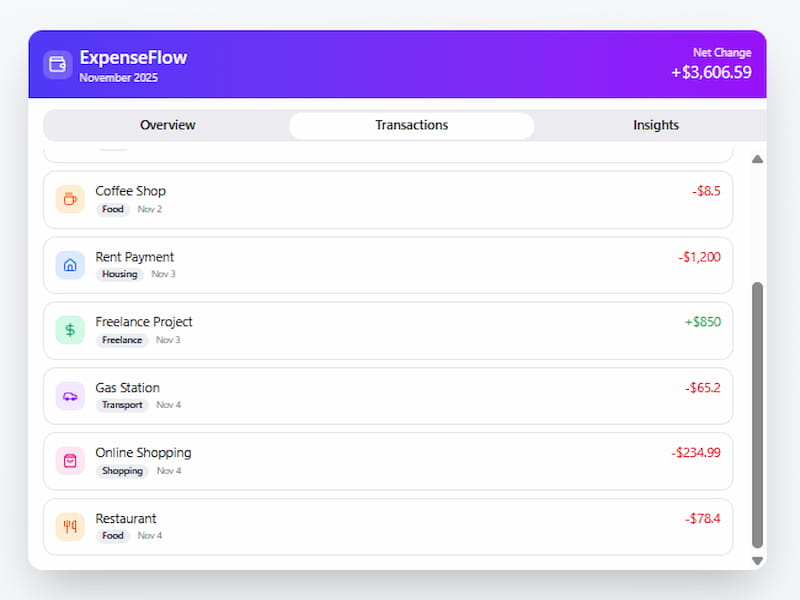Click the car icon next to Gas Station
The height and width of the screenshot is (600, 800).
click(69, 395)
